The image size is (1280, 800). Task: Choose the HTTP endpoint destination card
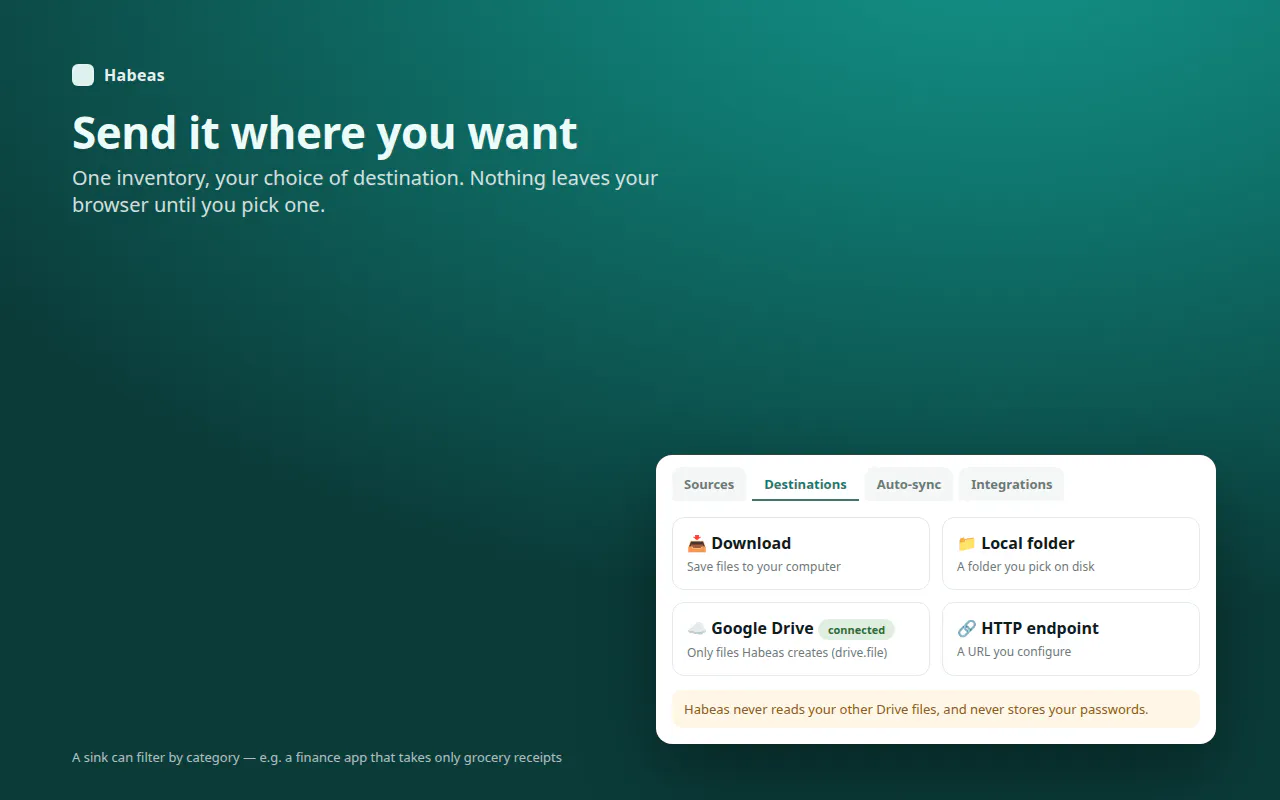(x=1071, y=638)
